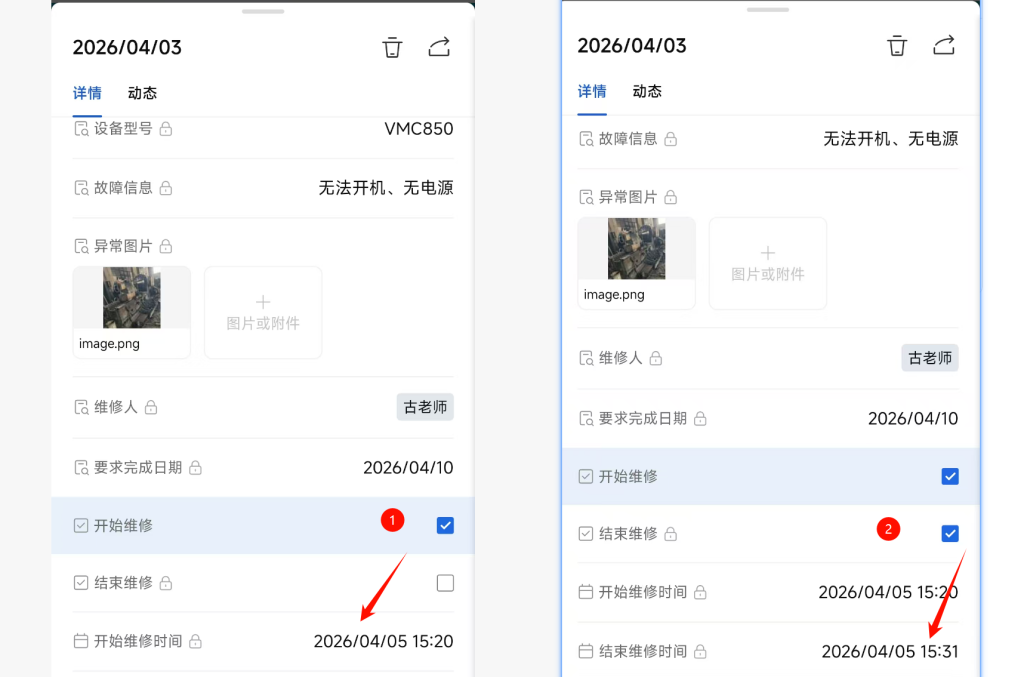Click lock icon beside 结束维修 in left panel

click(166, 583)
